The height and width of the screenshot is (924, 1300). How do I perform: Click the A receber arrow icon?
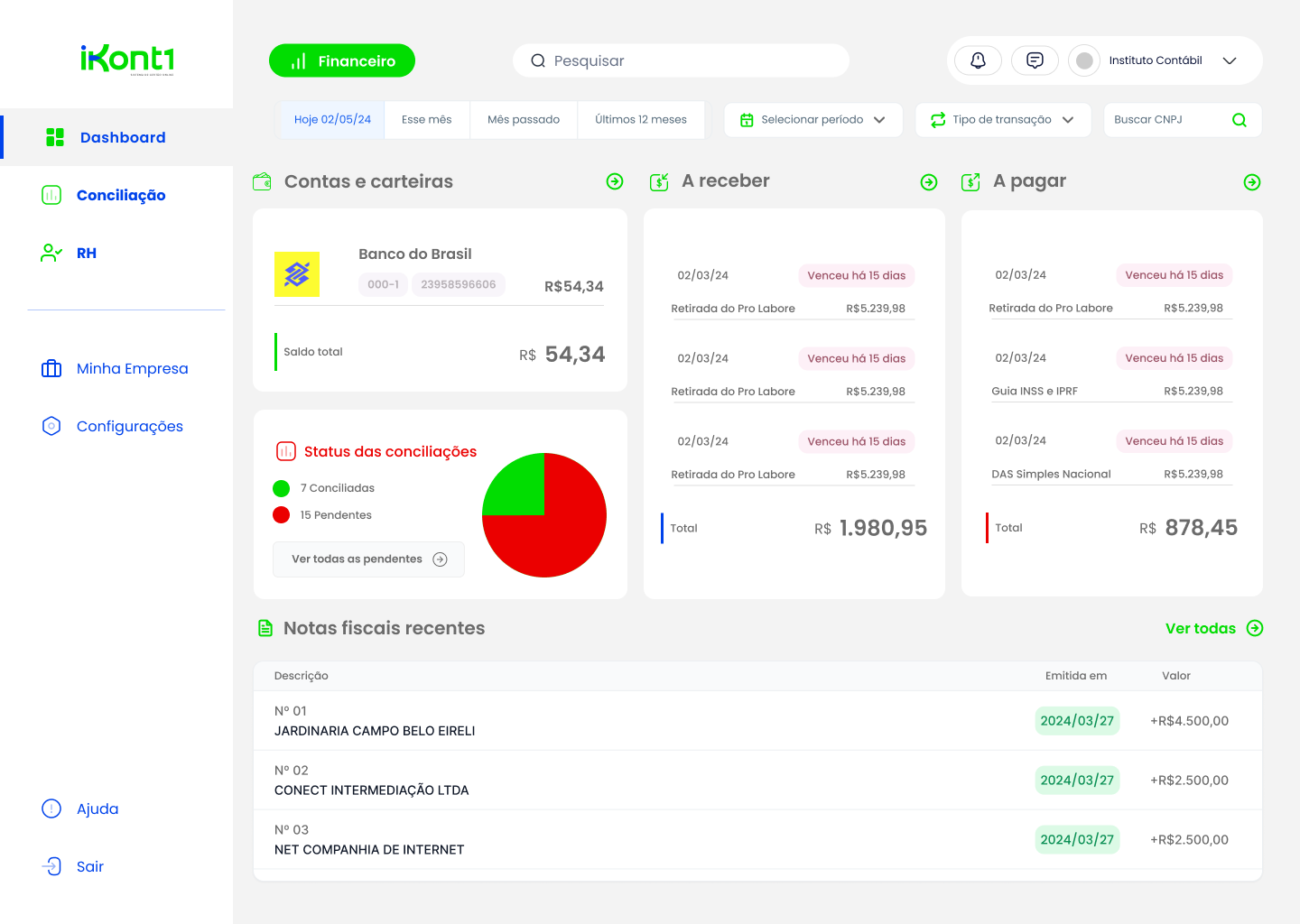[x=928, y=182]
